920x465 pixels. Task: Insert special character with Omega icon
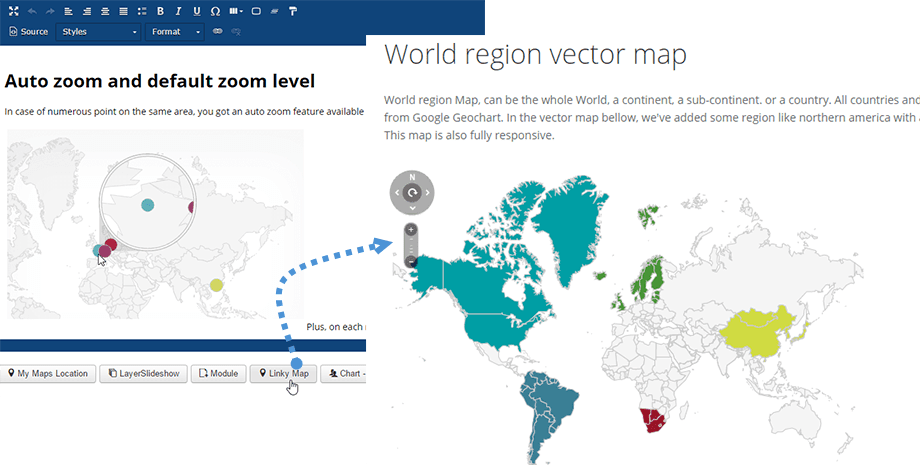(x=215, y=11)
